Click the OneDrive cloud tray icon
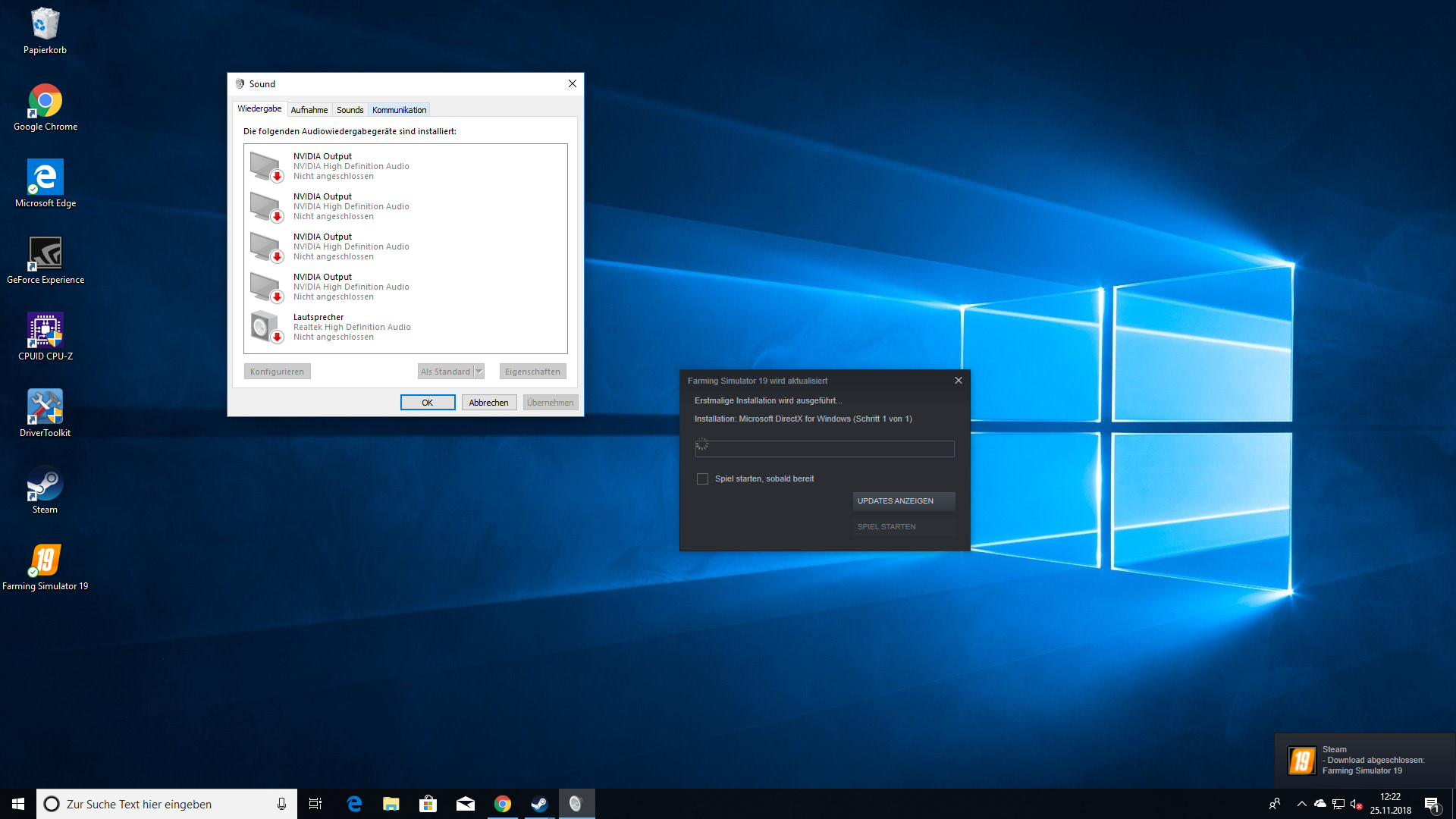 (1320, 804)
